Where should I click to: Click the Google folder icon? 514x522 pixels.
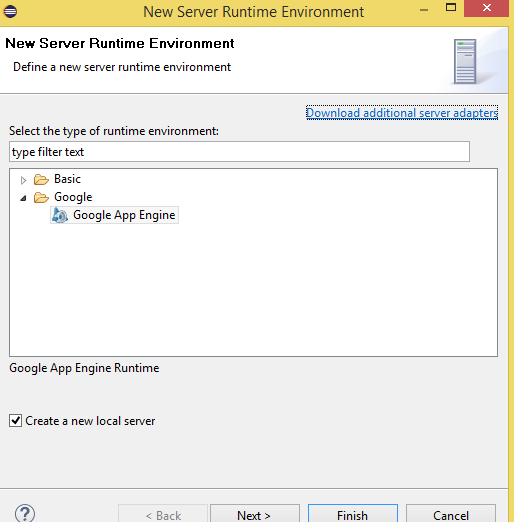point(41,197)
